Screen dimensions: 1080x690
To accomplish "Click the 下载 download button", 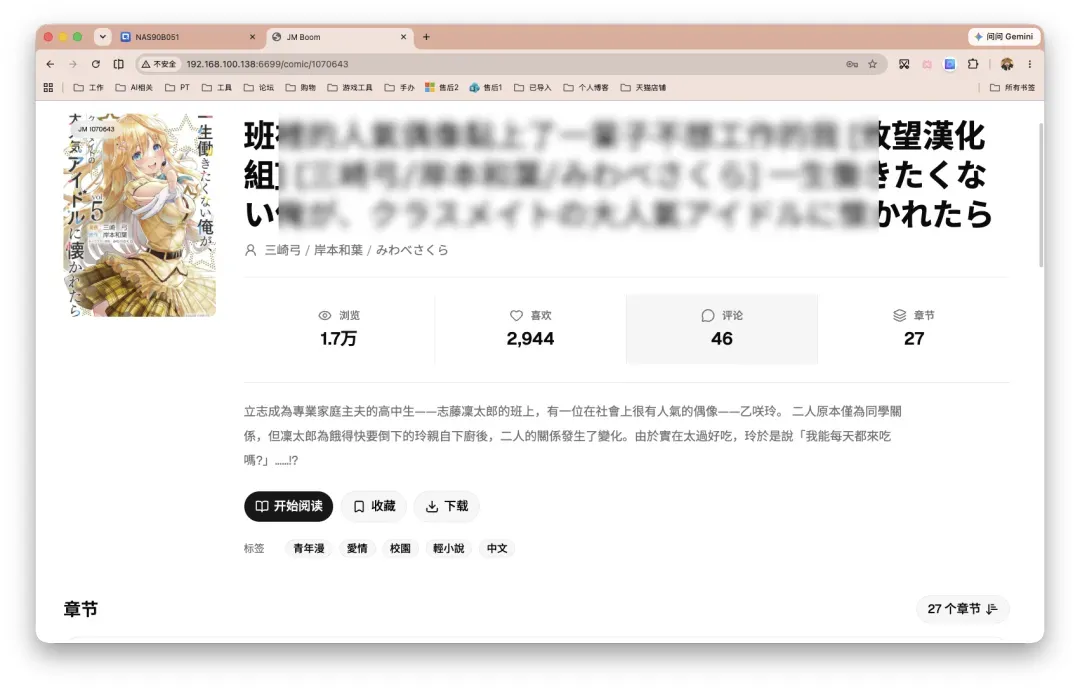I will coord(446,506).
